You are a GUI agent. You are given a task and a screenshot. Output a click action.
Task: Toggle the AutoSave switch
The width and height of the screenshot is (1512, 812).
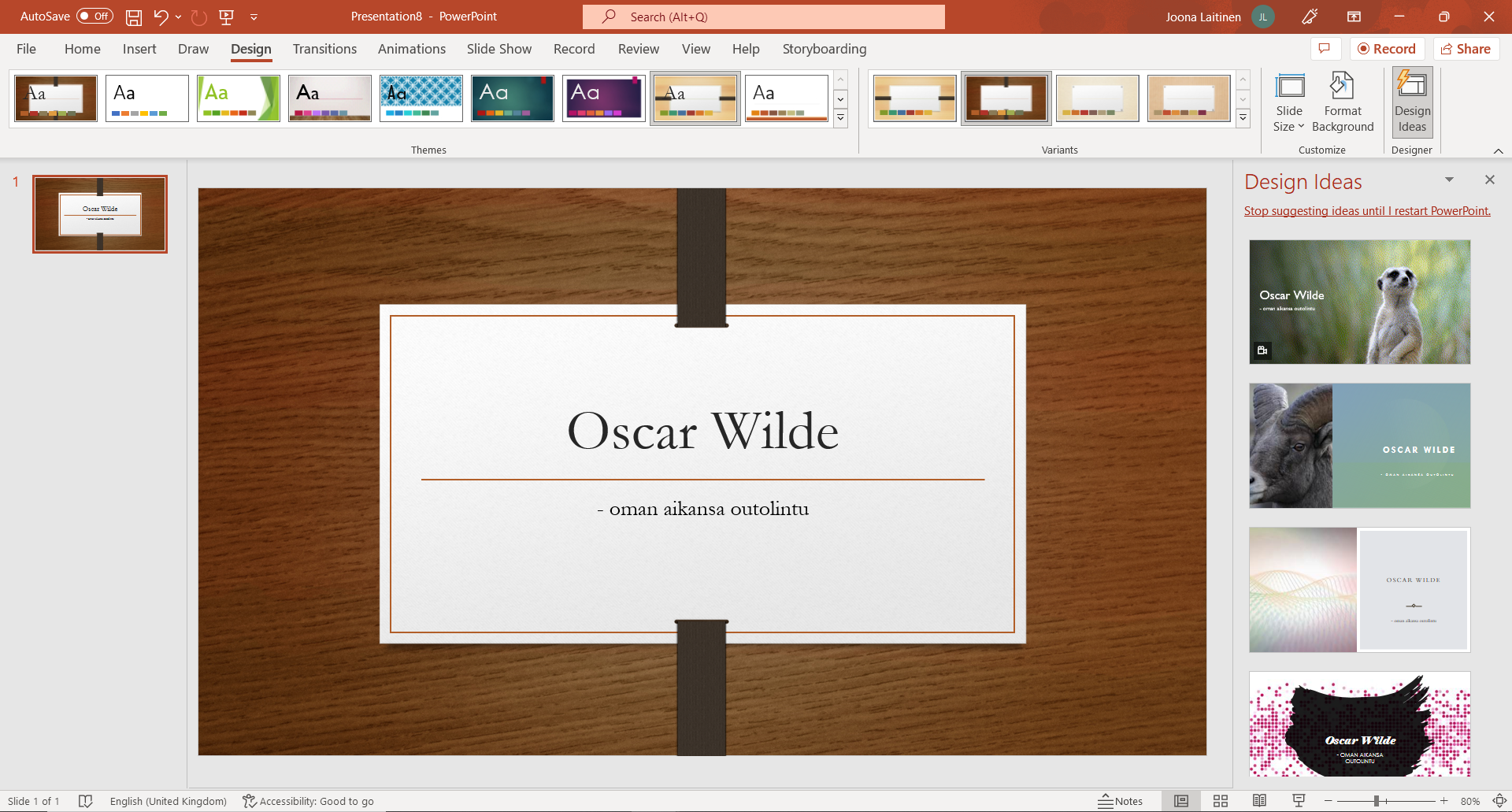94,17
